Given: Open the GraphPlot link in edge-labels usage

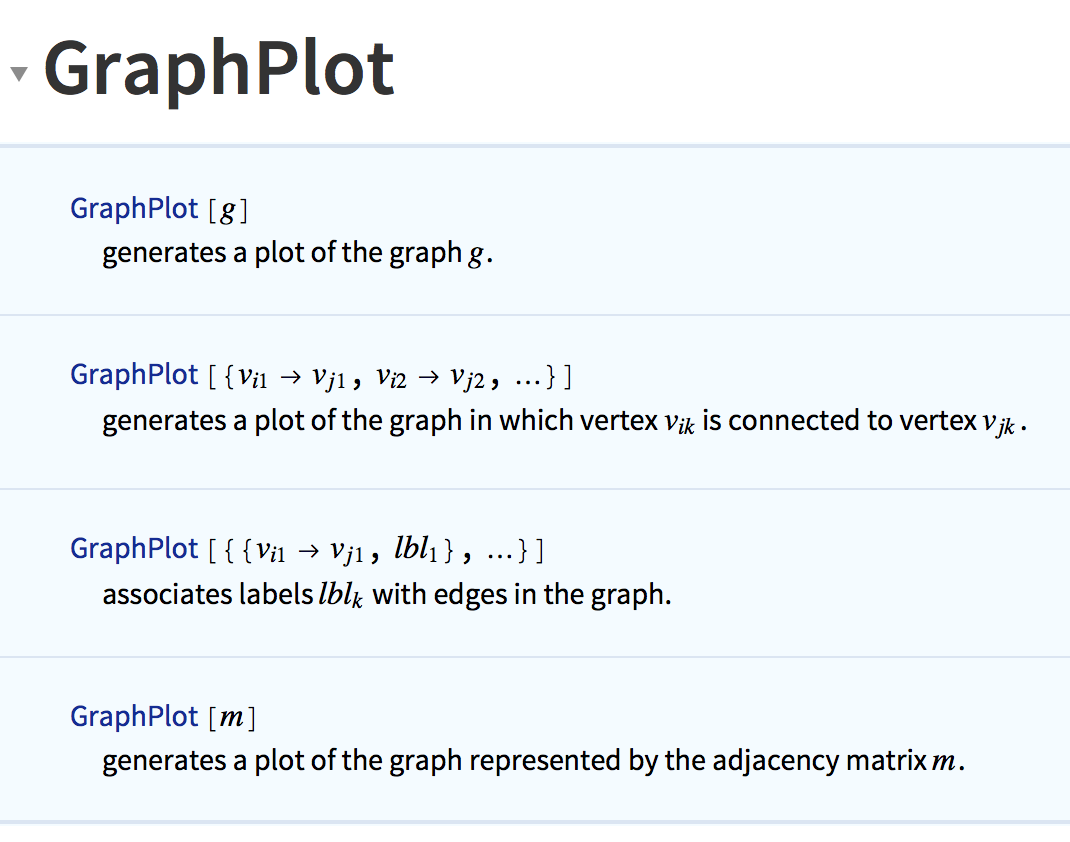Looking at the screenshot, I should [x=134, y=549].
